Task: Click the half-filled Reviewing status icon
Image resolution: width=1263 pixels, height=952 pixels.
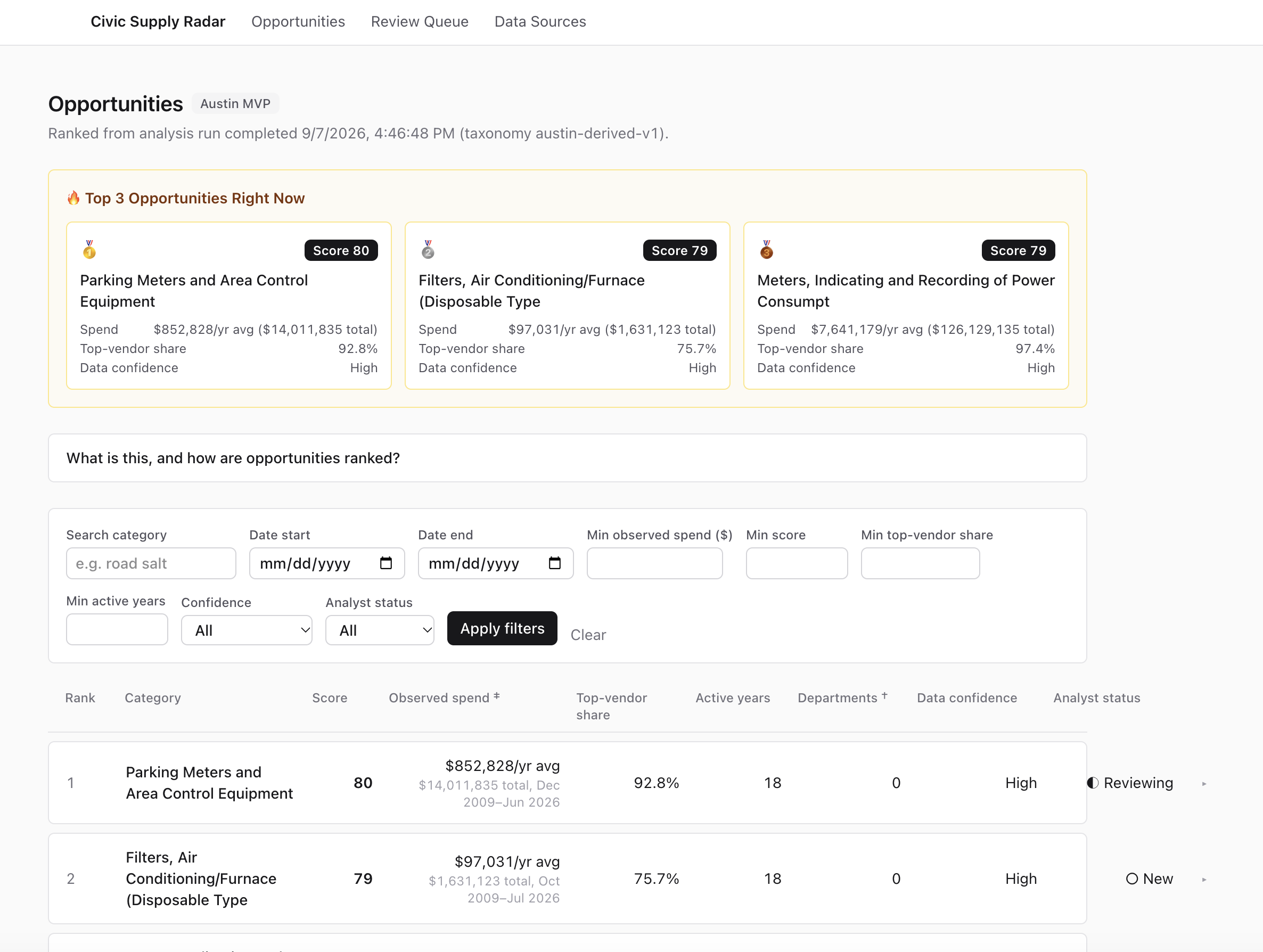Action: (1092, 783)
